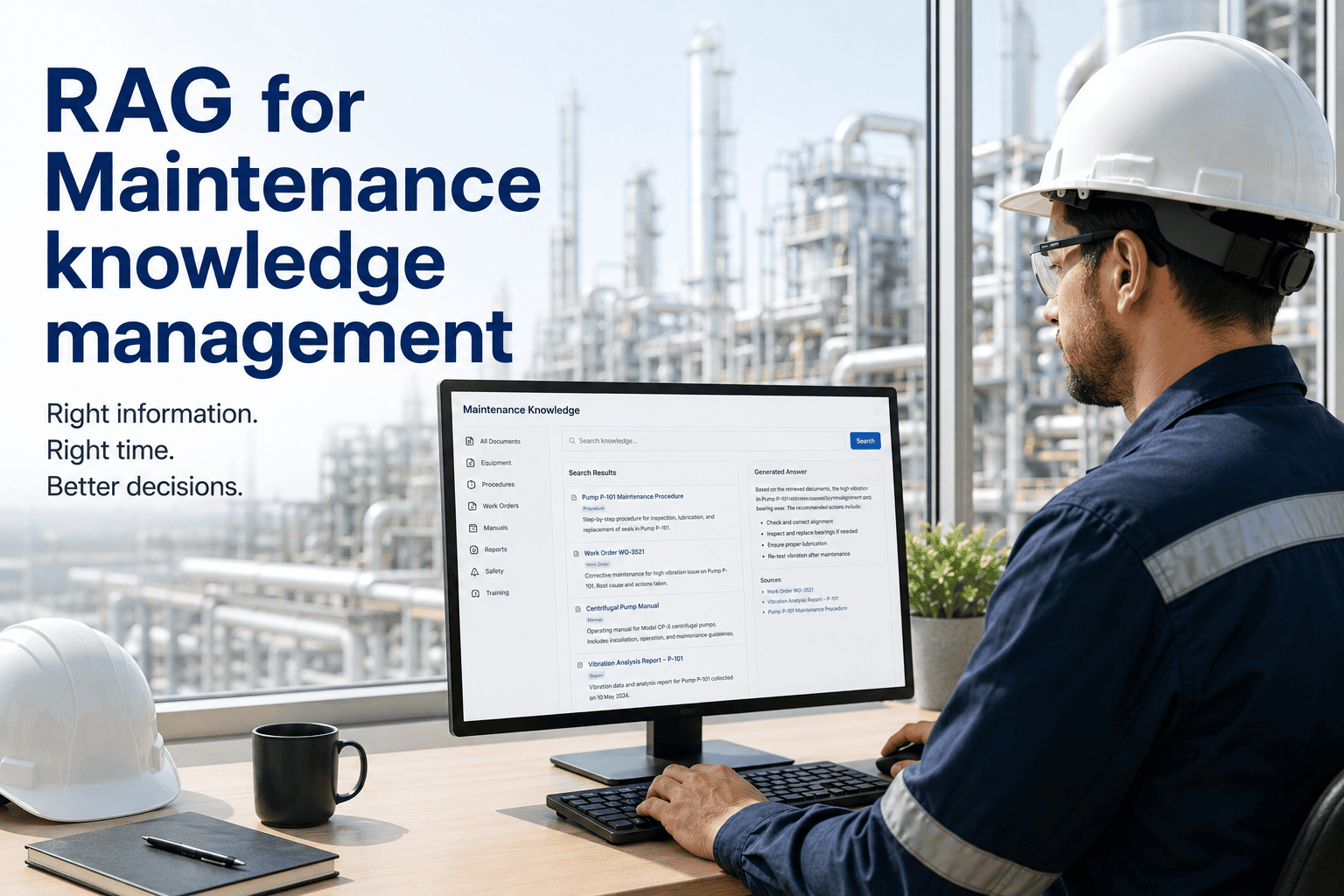Viewport: 1344px width, 896px height.
Task: Click the Reports sidebar icon
Action: [x=474, y=549]
